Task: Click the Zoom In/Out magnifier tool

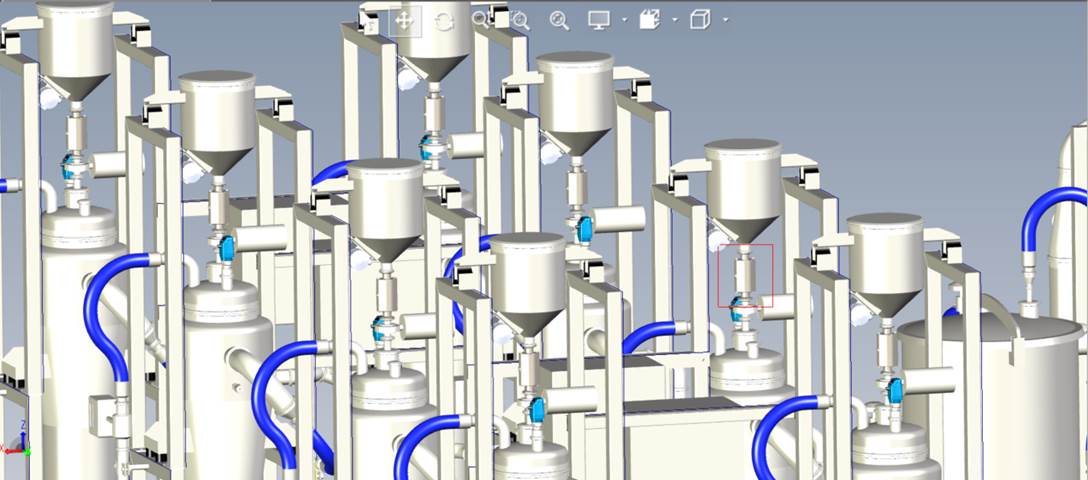Action: (x=520, y=20)
